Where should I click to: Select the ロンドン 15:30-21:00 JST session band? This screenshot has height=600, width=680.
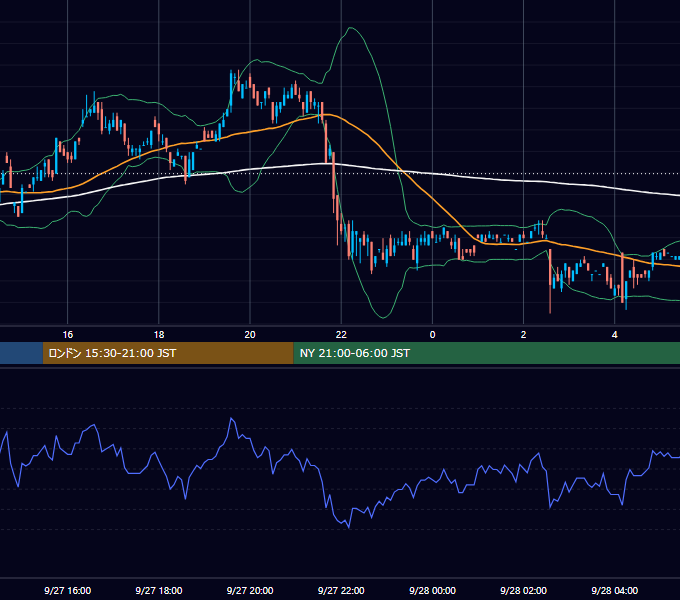pos(168,353)
